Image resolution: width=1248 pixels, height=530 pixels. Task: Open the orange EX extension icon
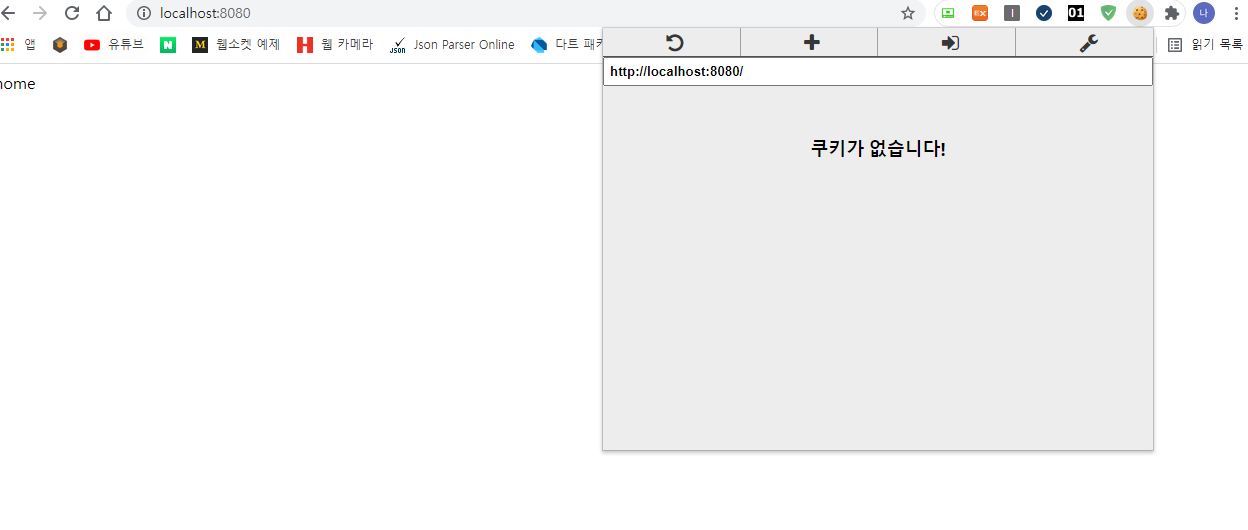pos(980,13)
